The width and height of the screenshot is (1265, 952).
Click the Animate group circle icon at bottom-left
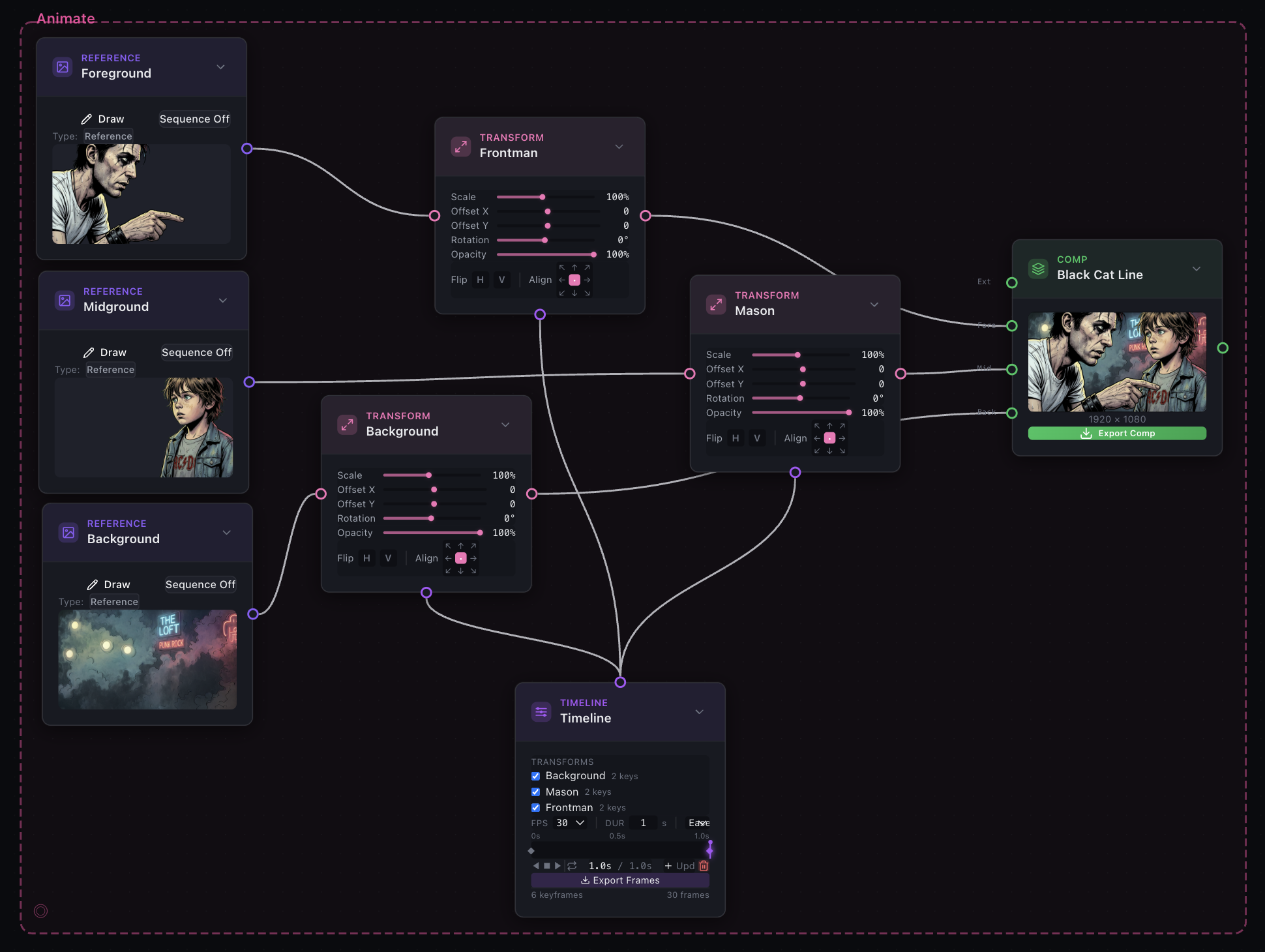(40, 911)
